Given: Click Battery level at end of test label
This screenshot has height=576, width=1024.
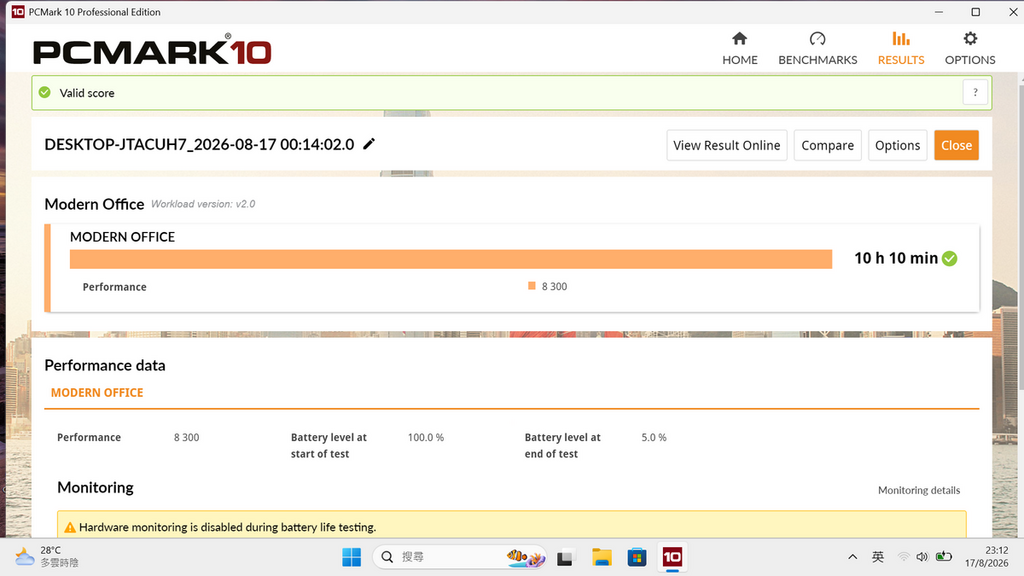Looking at the screenshot, I should click(x=562, y=445).
